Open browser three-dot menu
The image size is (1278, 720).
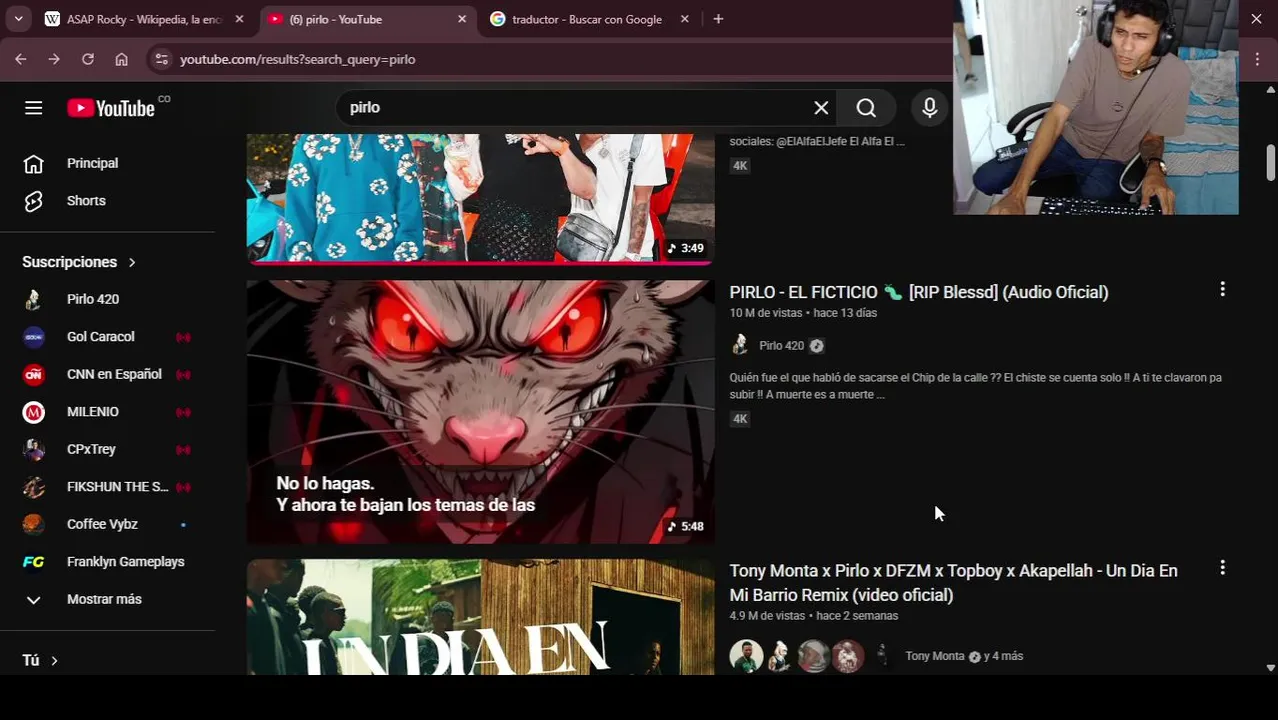pos(1258,59)
